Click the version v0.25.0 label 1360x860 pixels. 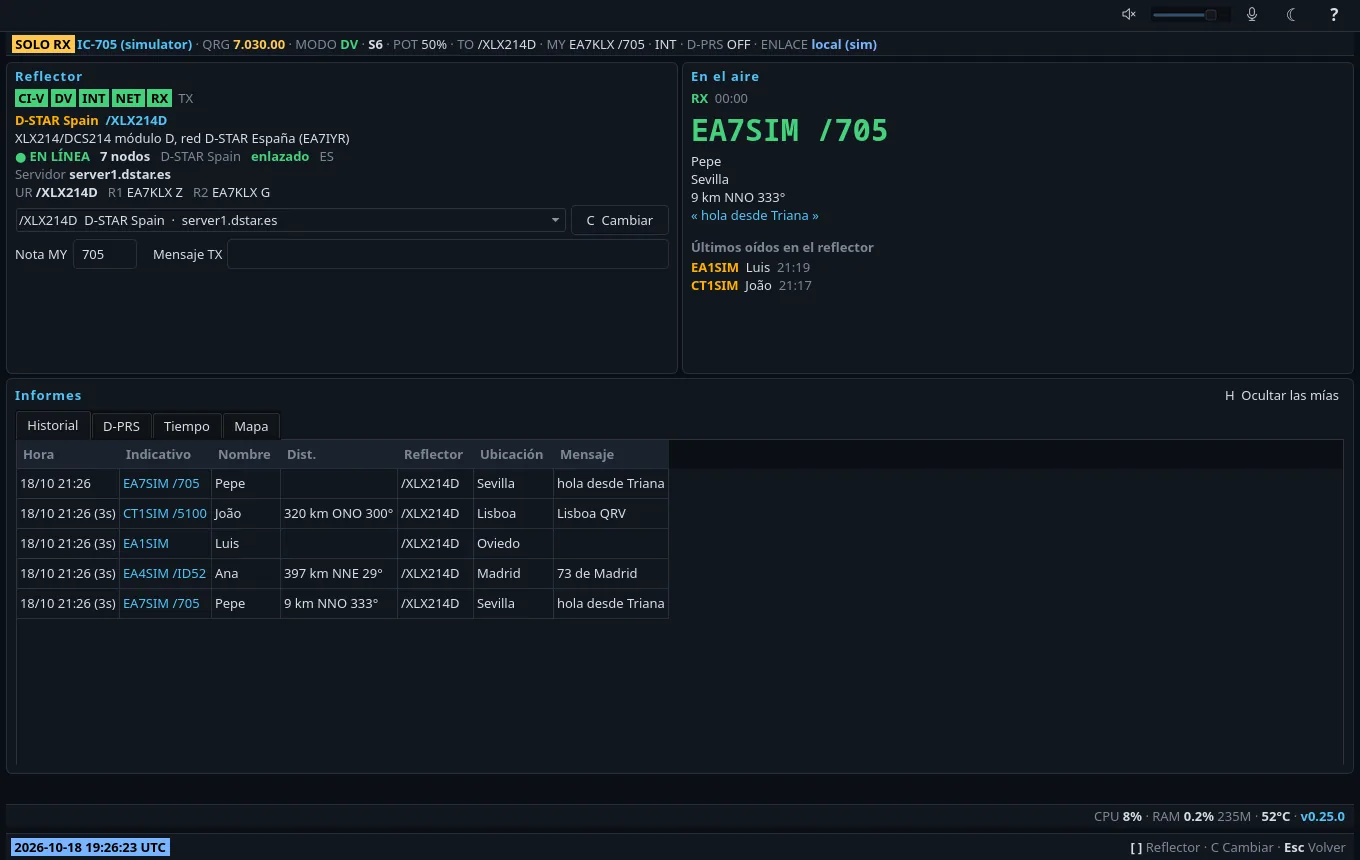click(1322, 816)
